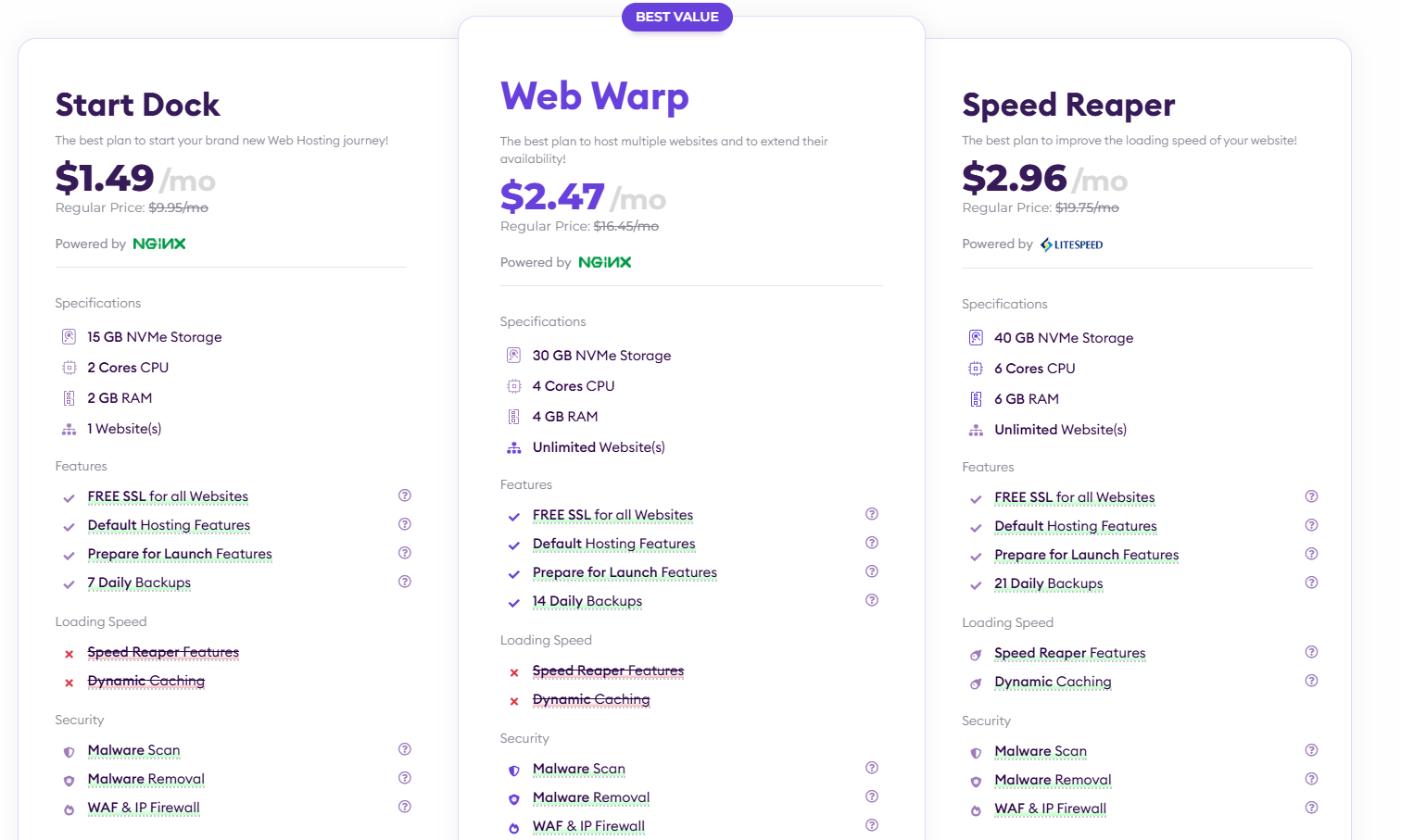Click crossed-out Dynamic Caching in Start Dock plan
The image size is (1401, 840).
coord(146,681)
